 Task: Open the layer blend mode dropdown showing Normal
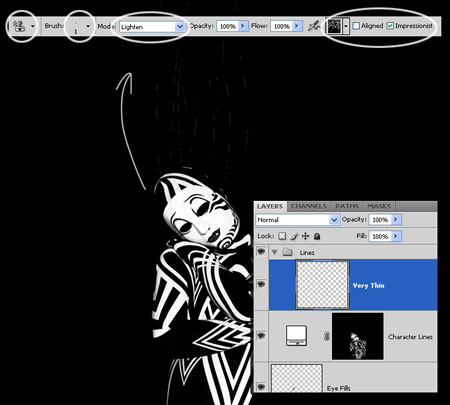click(x=297, y=220)
